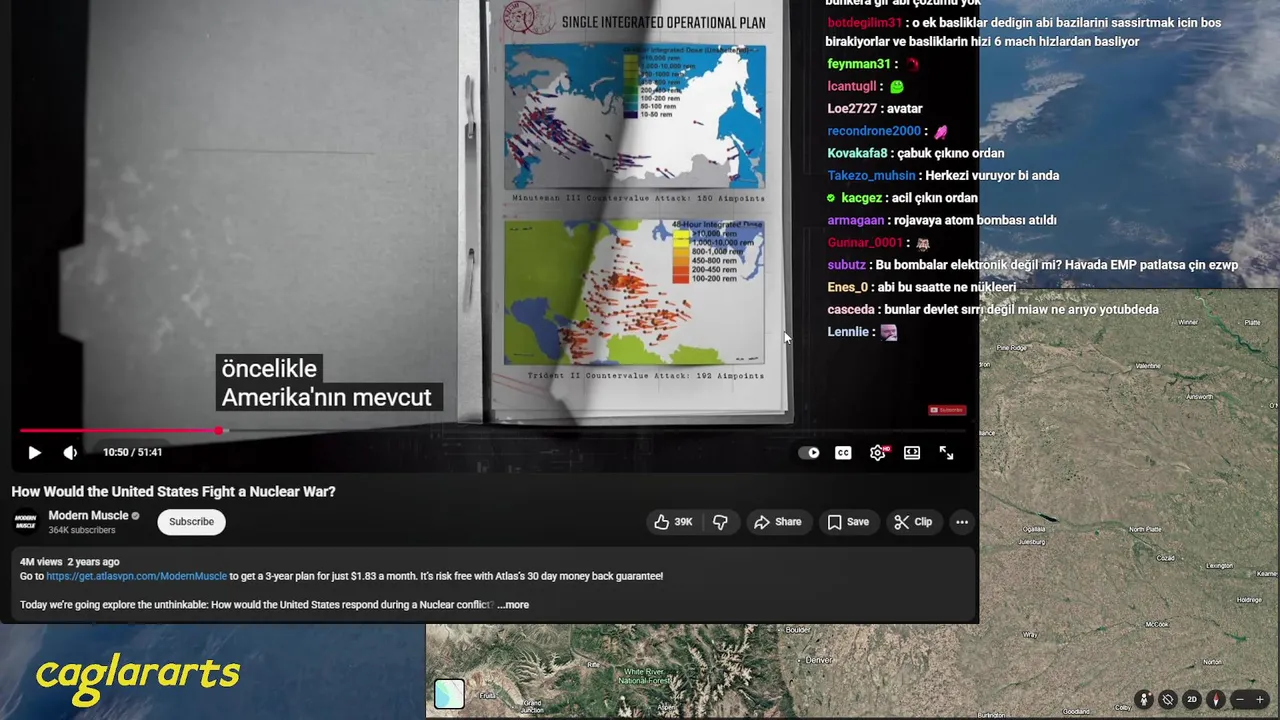Screen dimensions: 1280x720
Task: Click chat username subutz
Action: [846, 265]
